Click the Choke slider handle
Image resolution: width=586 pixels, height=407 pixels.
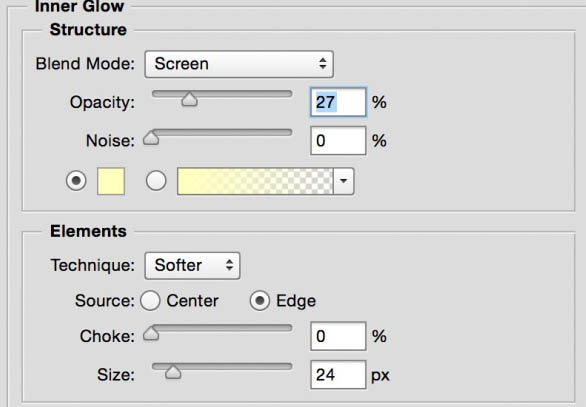[x=151, y=334]
